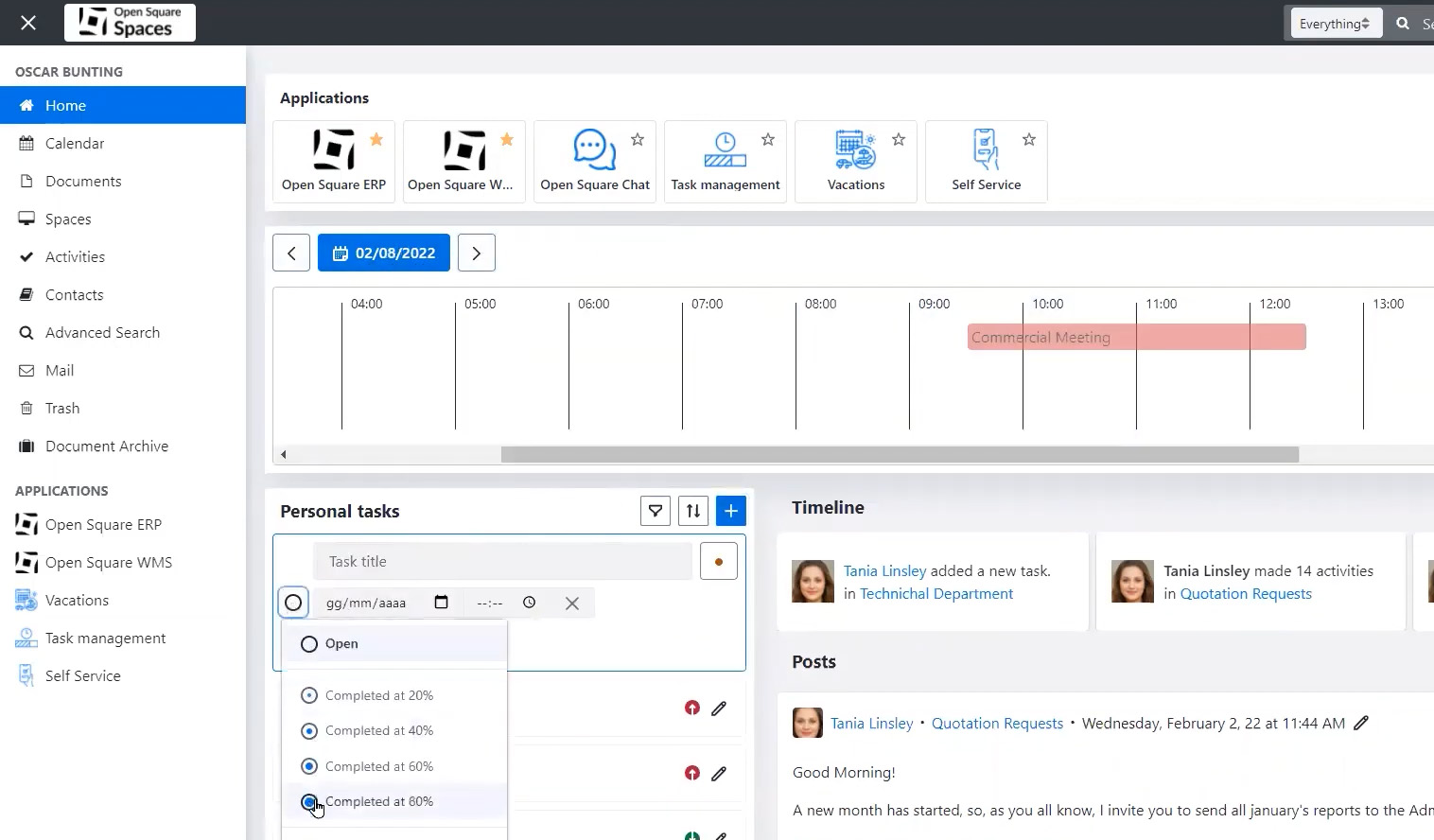Open Technichal Department link

pyautogui.click(x=936, y=593)
